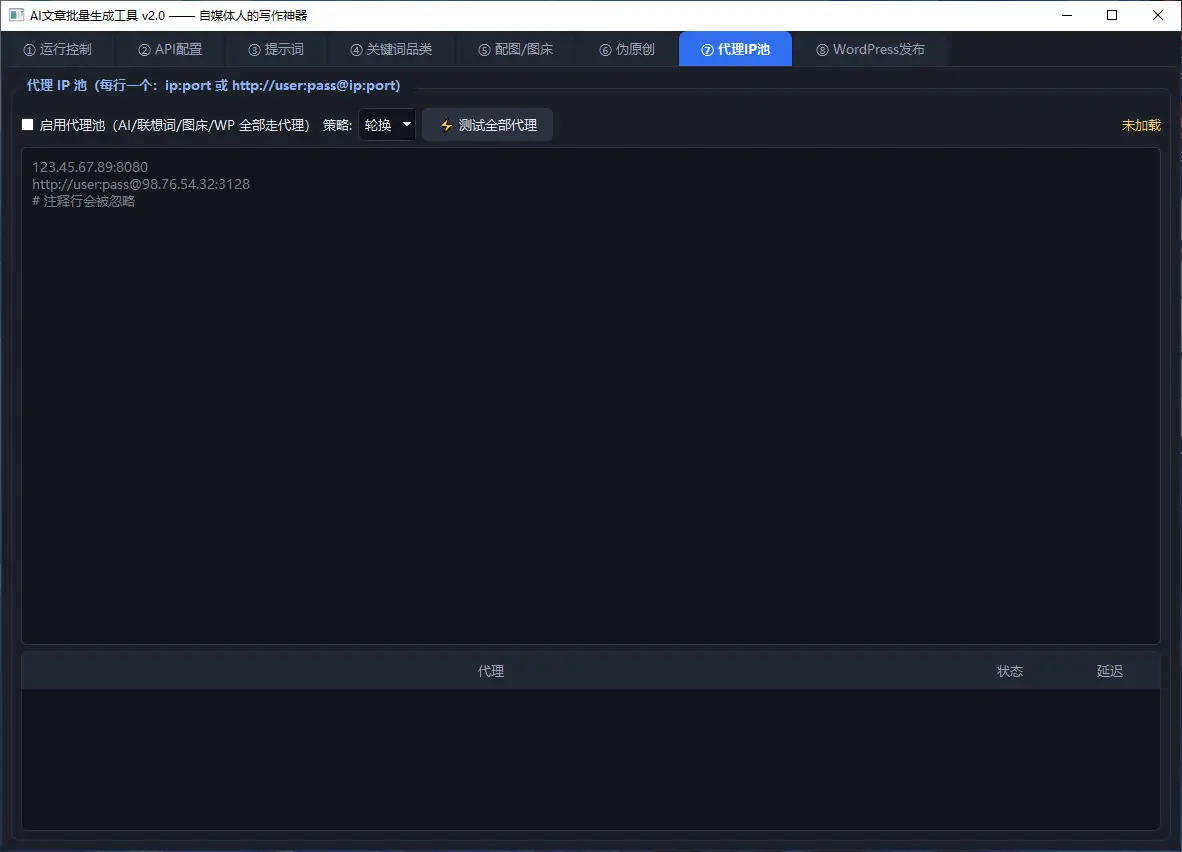This screenshot has height=852, width=1182.
Task: Click inside the proxy list text area
Action: pyautogui.click(x=591, y=396)
